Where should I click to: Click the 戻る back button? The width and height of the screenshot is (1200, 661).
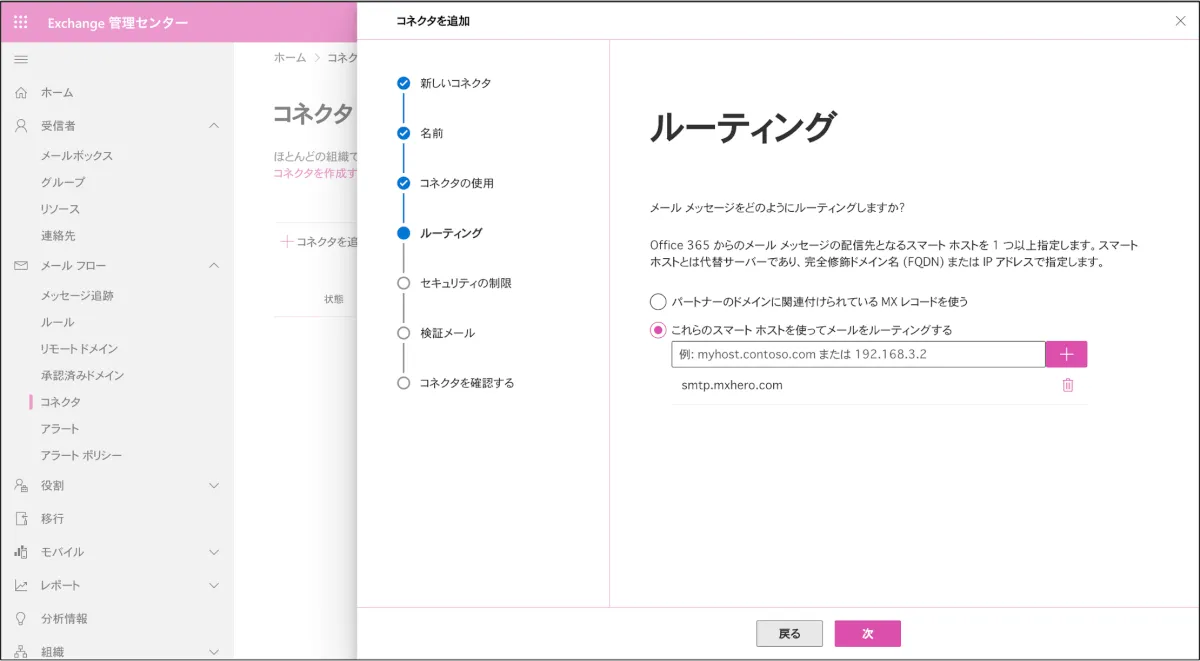pyautogui.click(x=789, y=634)
